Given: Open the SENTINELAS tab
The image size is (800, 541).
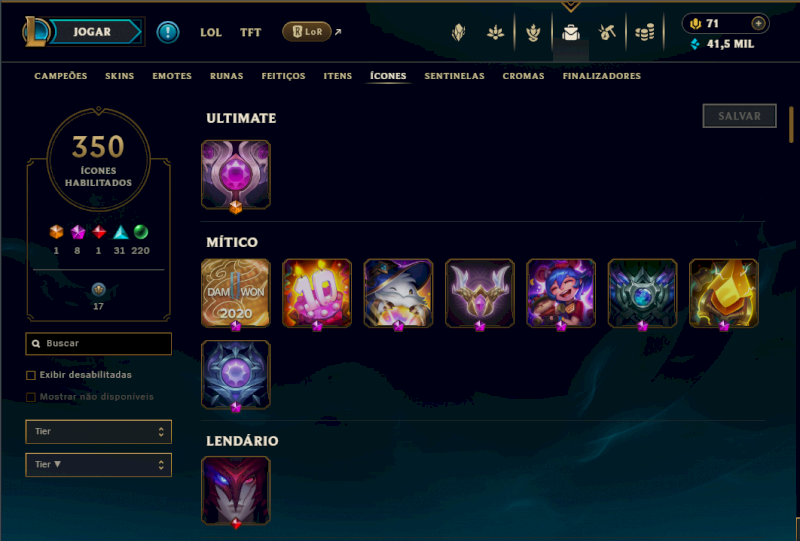Looking at the screenshot, I should coord(454,76).
